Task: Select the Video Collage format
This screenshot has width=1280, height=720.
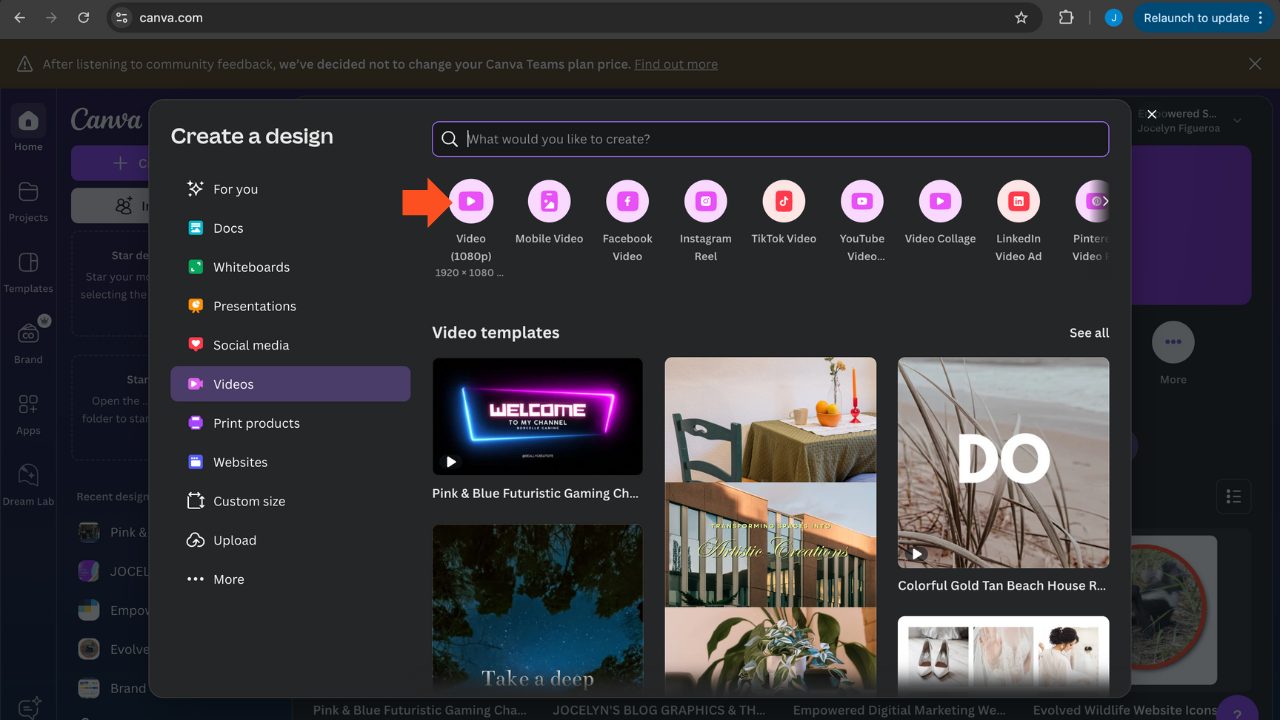Action: tap(940, 201)
